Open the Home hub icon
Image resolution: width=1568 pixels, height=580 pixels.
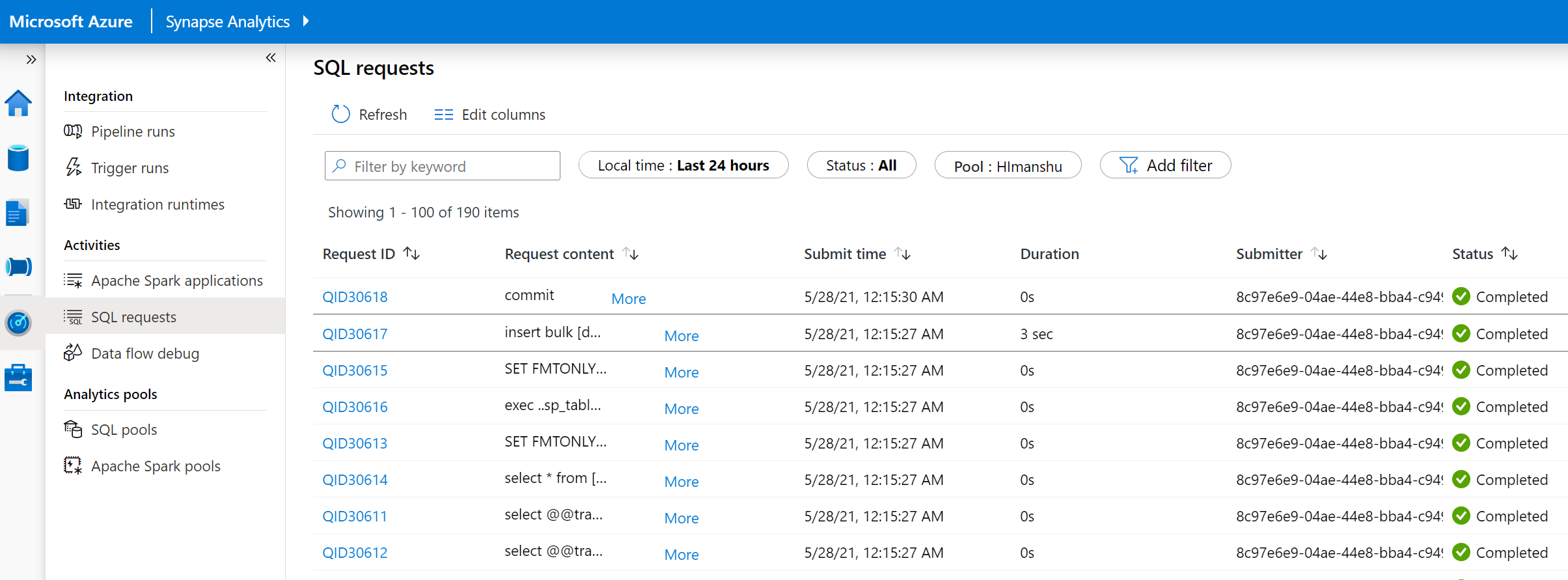pyautogui.click(x=18, y=103)
